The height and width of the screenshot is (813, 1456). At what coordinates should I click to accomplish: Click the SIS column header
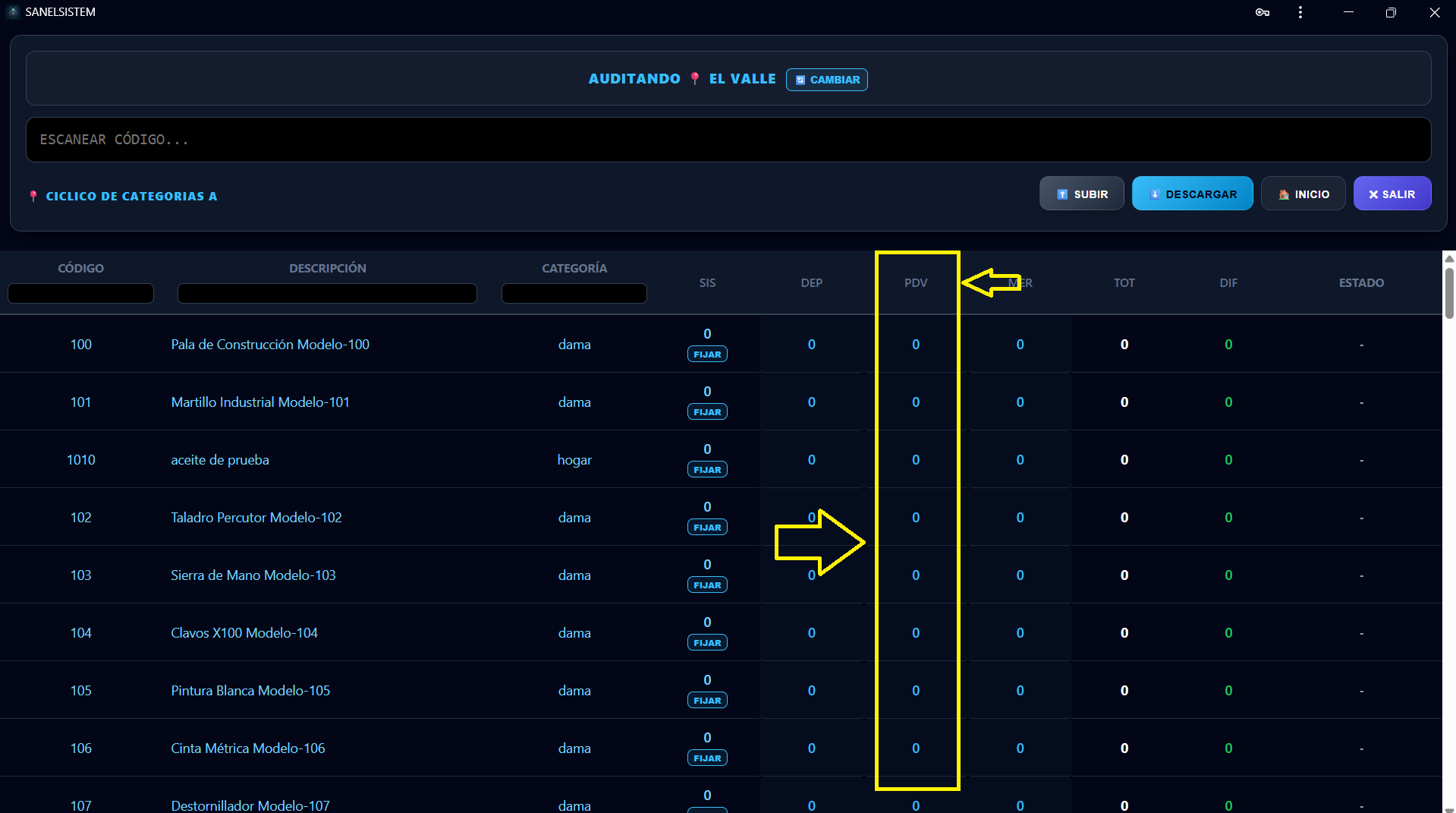[707, 283]
